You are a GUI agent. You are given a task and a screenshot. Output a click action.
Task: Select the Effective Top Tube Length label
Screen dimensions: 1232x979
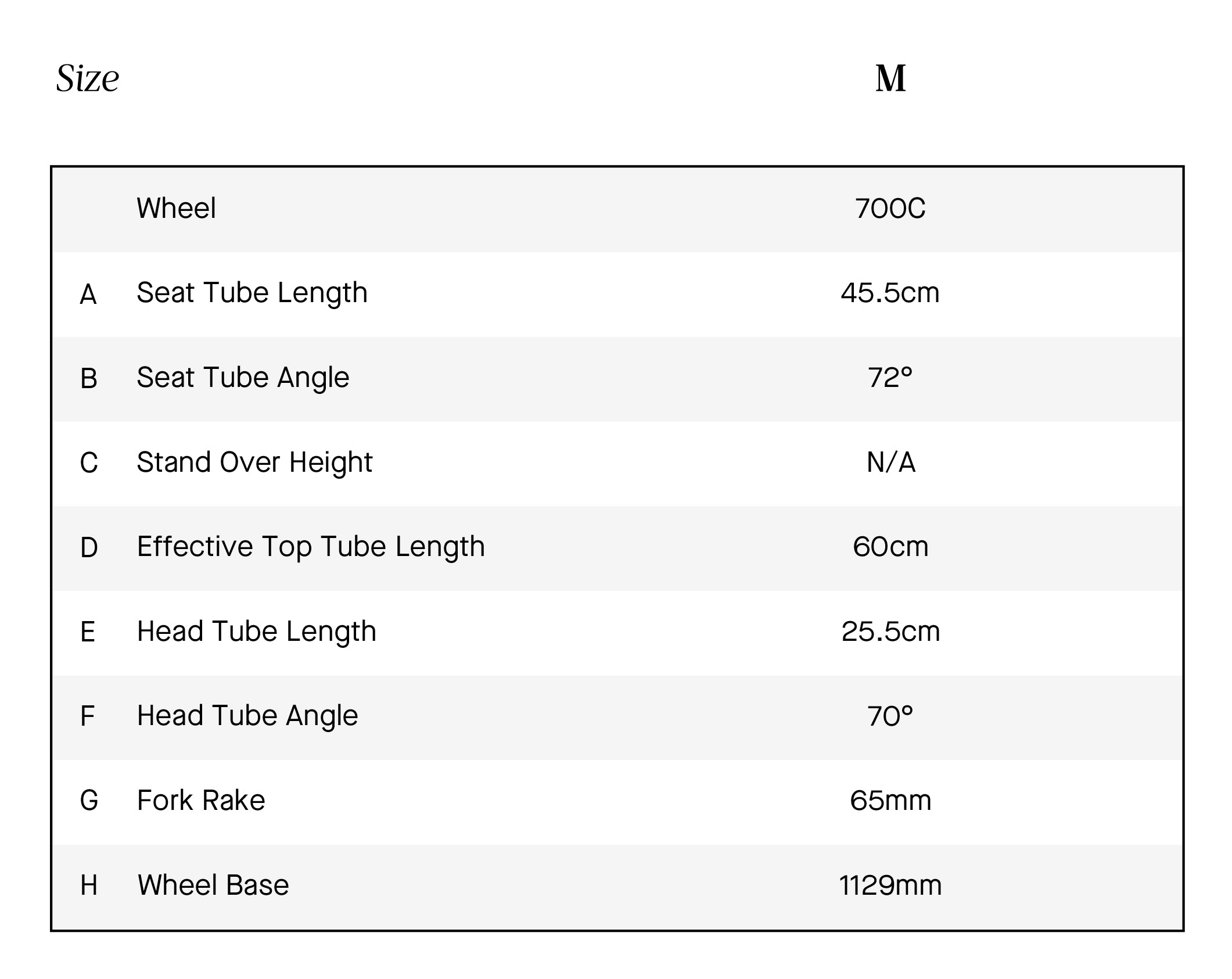pyautogui.click(x=311, y=547)
